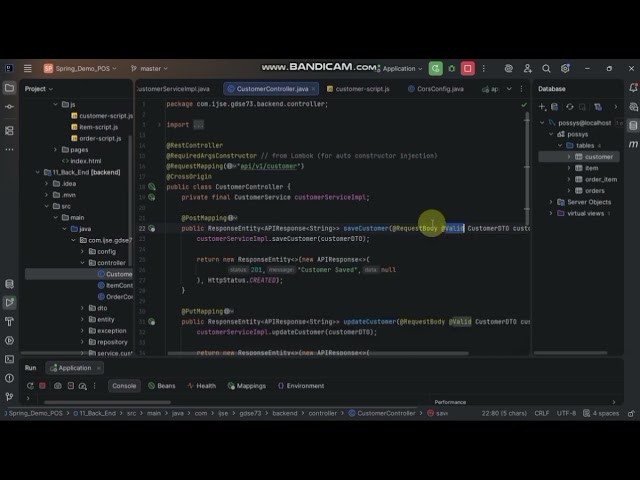640x480 pixels.
Task: Open Database tool window sidebar icon
Action: point(633,125)
